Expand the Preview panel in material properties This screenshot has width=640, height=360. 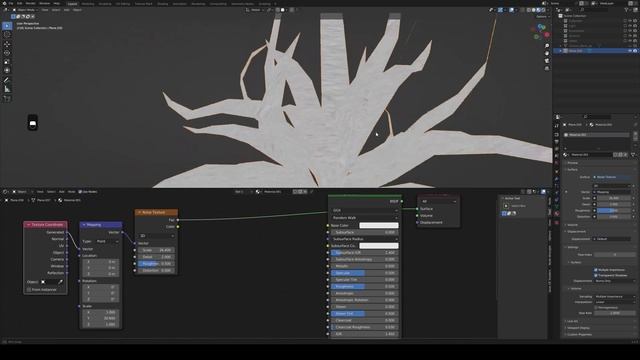(573, 162)
